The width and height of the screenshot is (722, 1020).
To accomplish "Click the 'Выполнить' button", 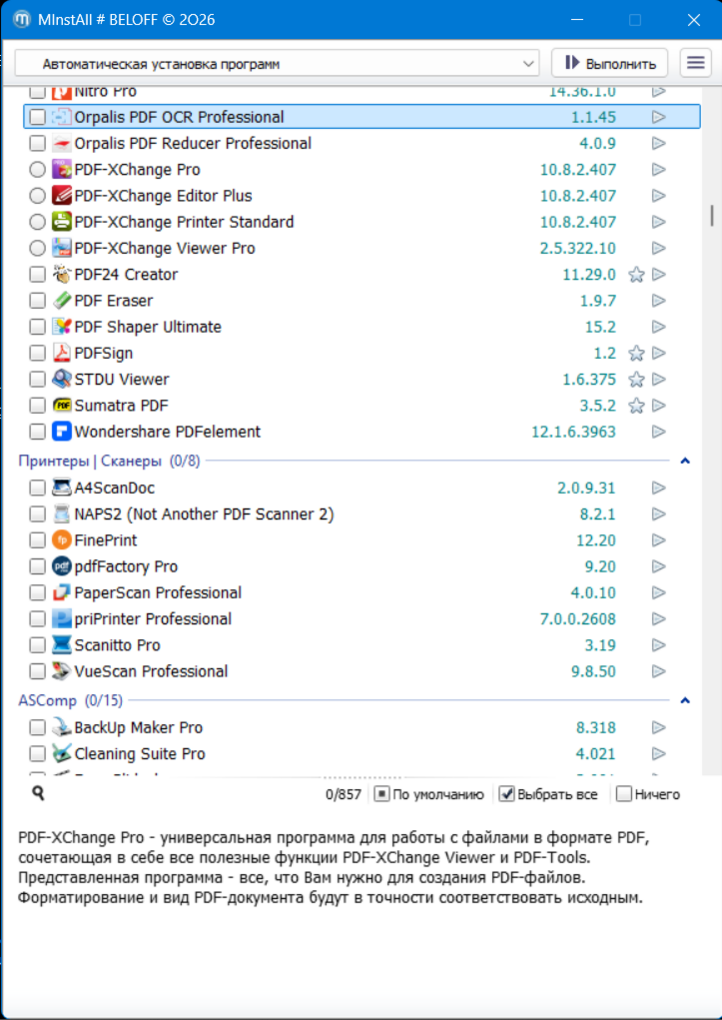I will pyautogui.click(x=609, y=64).
